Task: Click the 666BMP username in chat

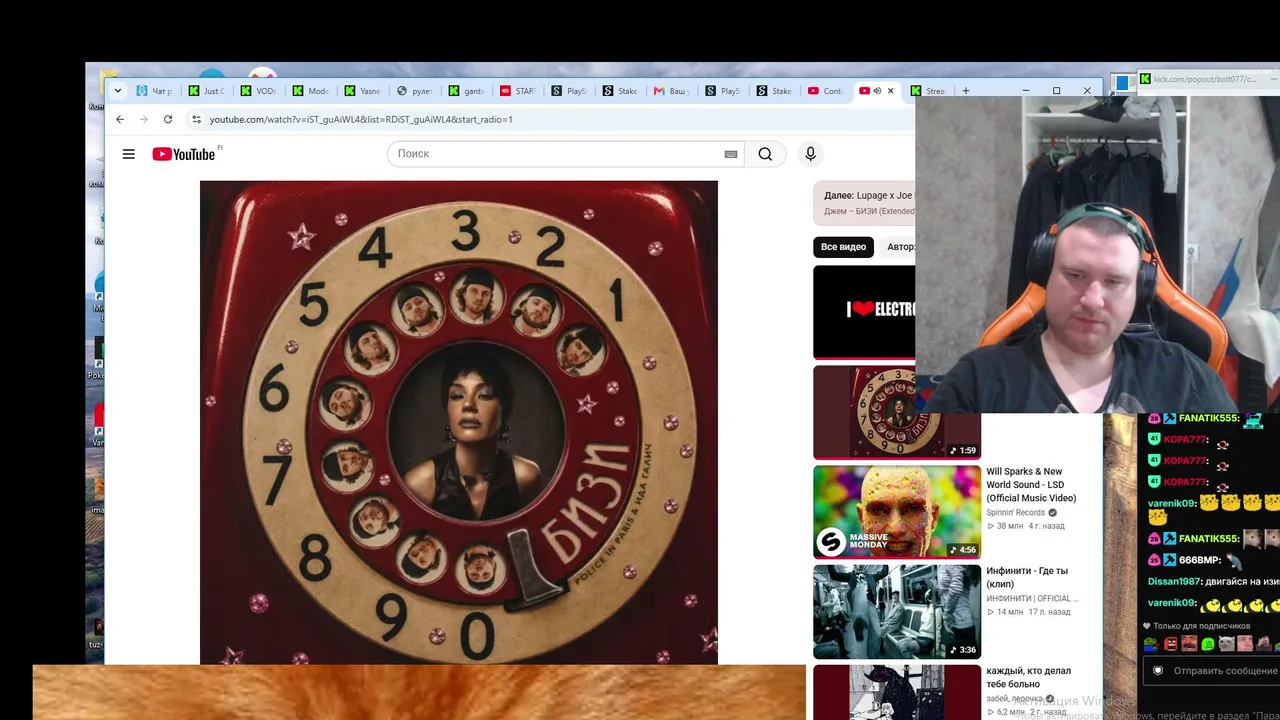Action: pyautogui.click(x=1197, y=560)
